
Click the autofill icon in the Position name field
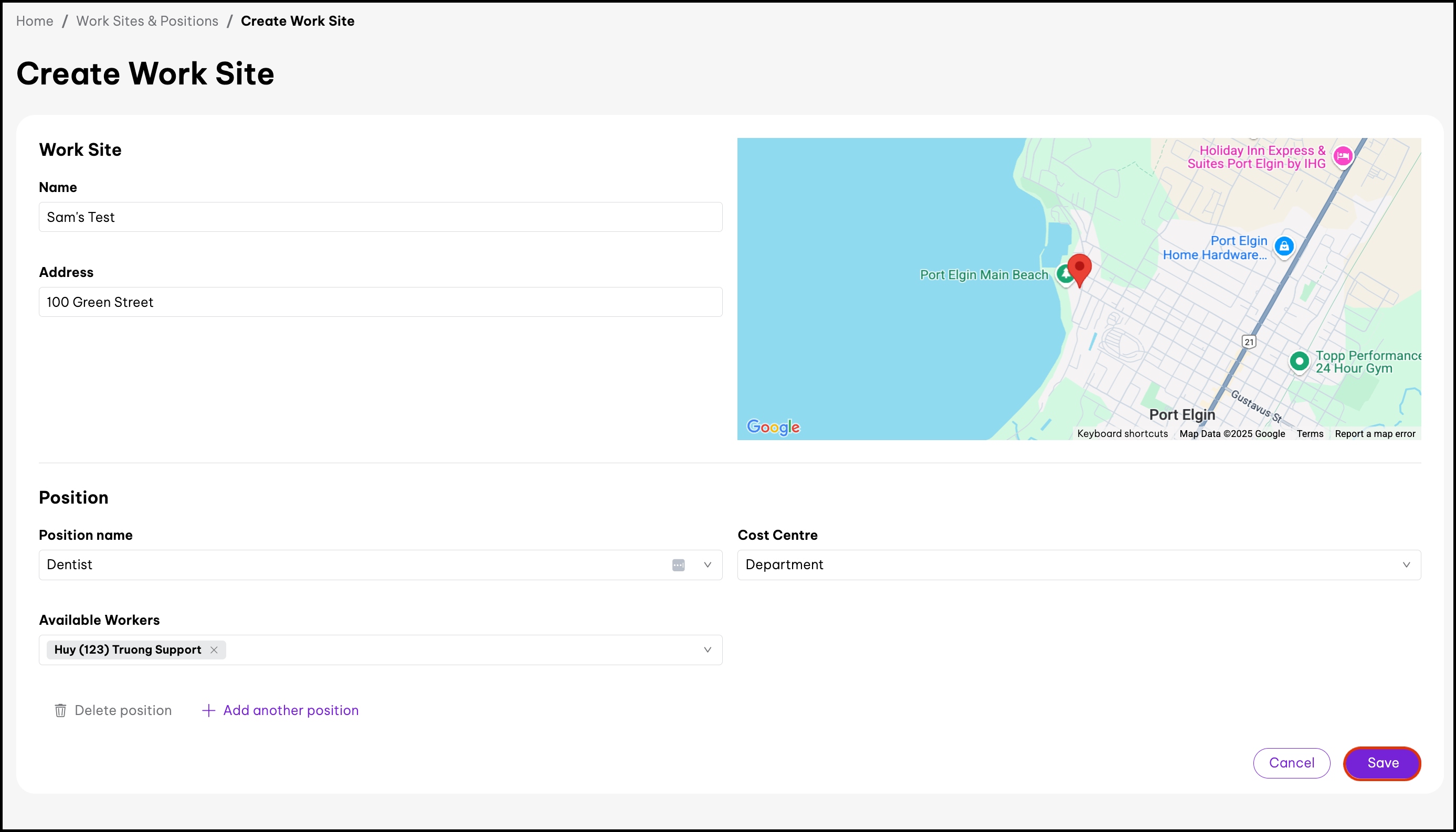[678, 565]
